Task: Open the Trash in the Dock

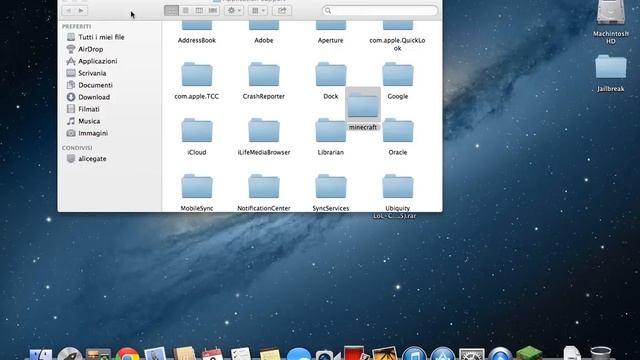Action: point(601,353)
